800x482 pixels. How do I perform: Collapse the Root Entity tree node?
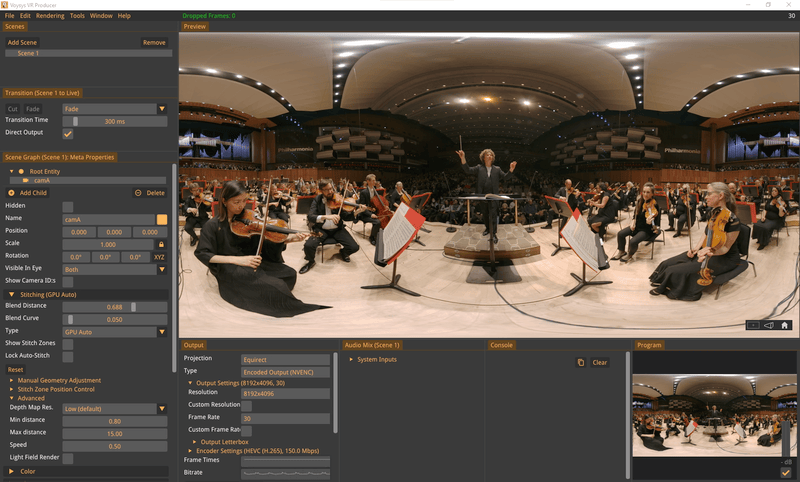[12, 171]
